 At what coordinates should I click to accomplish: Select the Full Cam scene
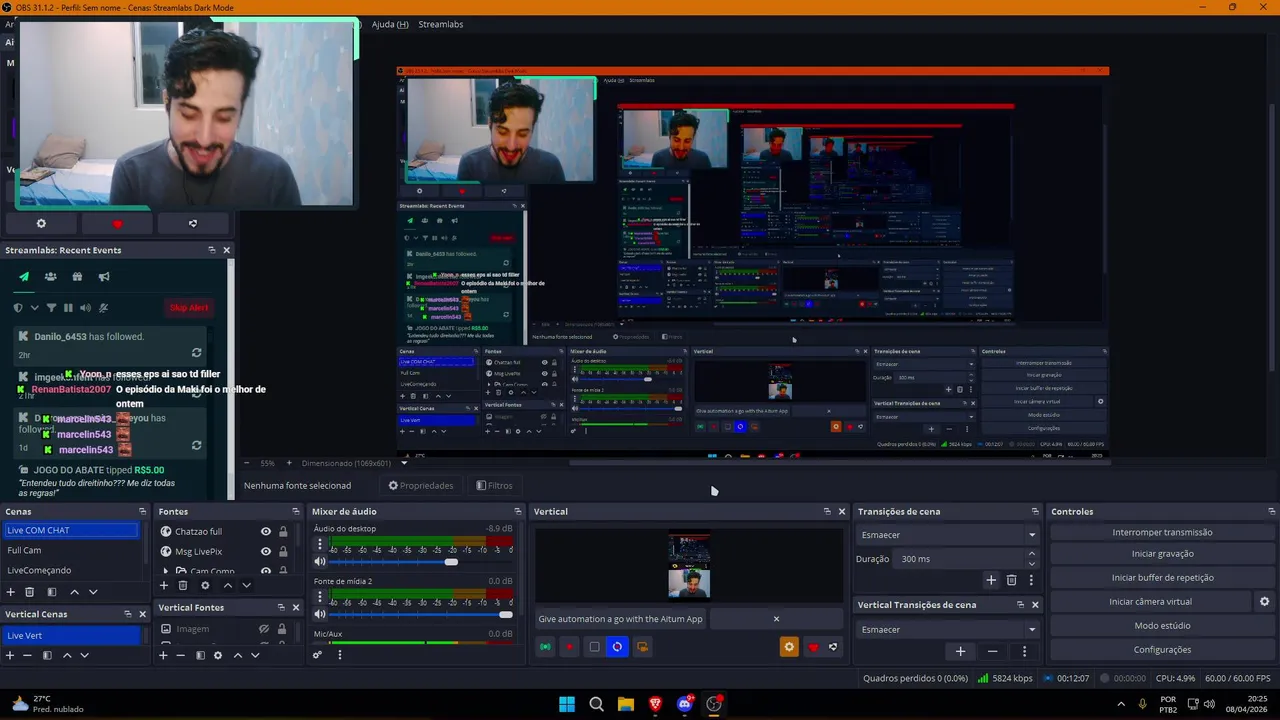point(70,550)
